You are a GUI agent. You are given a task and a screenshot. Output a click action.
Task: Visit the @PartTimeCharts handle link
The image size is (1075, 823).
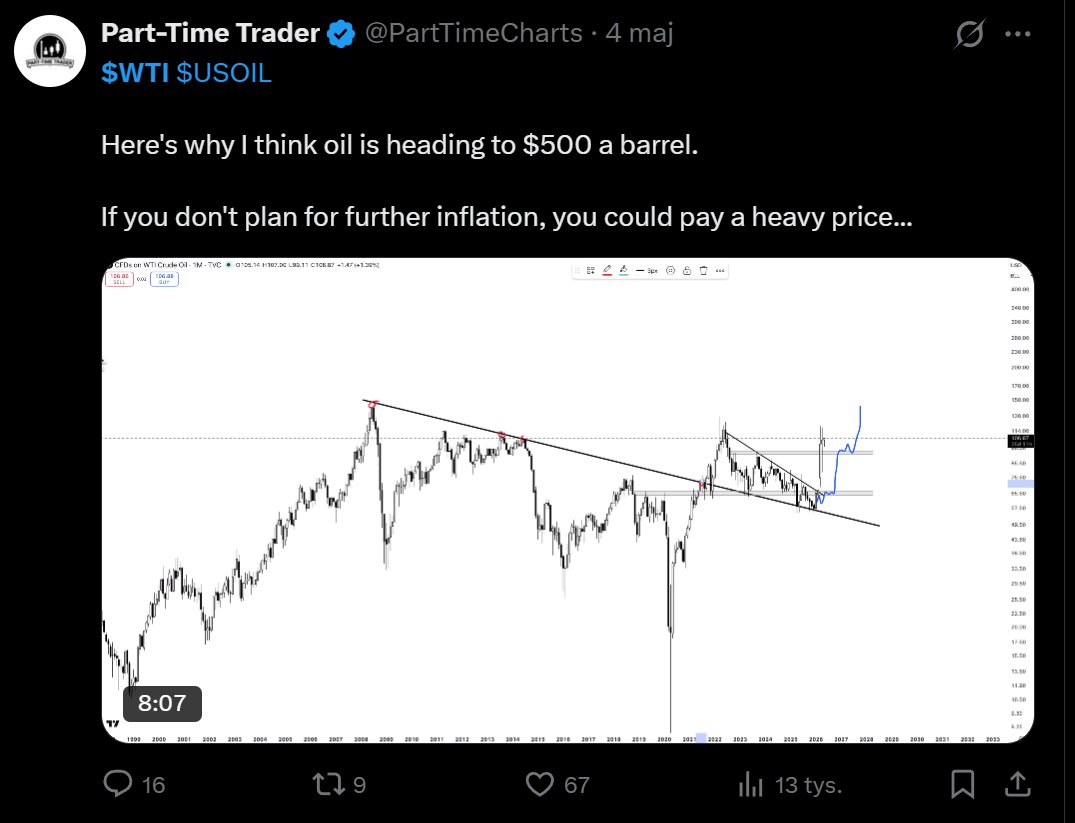pos(474,33)
